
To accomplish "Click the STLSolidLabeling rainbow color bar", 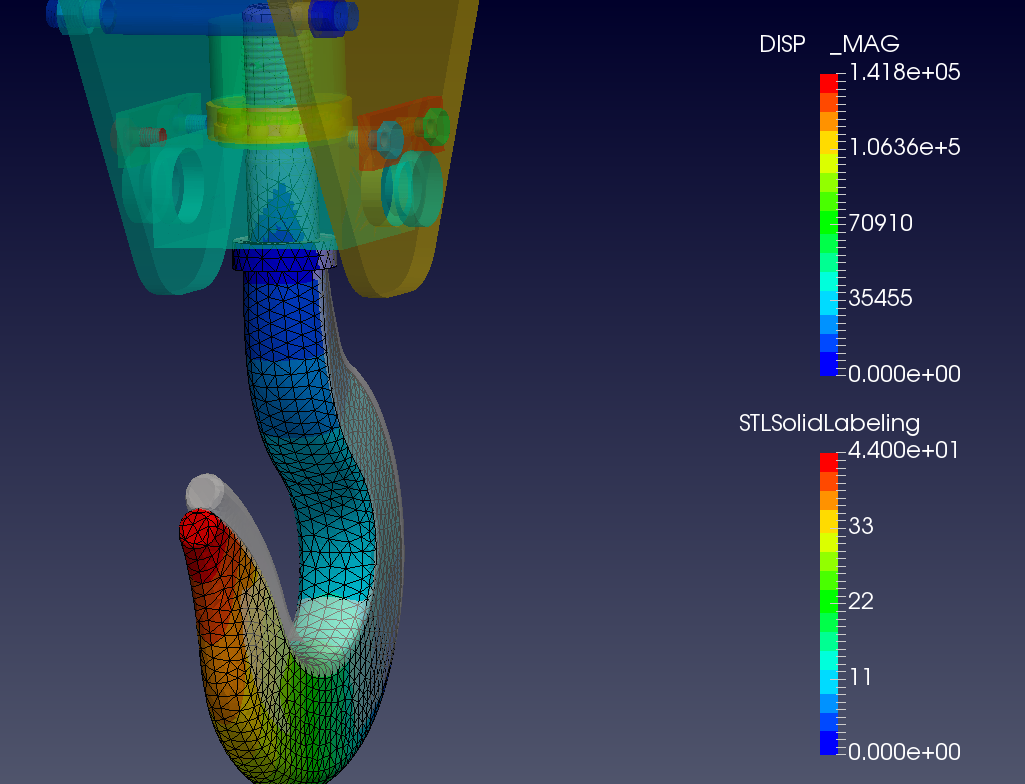I will tap(828, 604).
